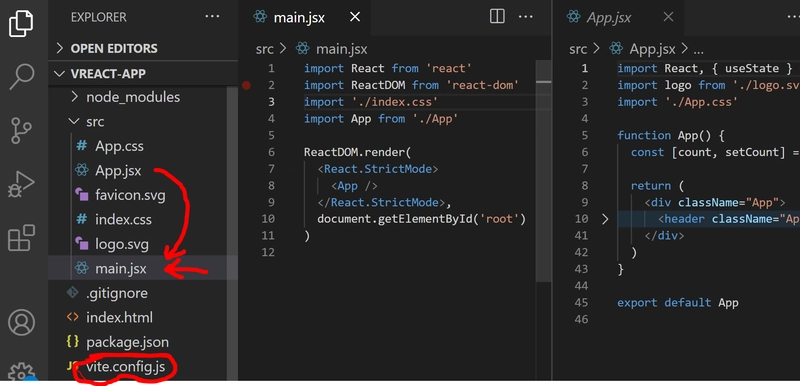Click <App /> element on line 8

click(x=354, y=186)
